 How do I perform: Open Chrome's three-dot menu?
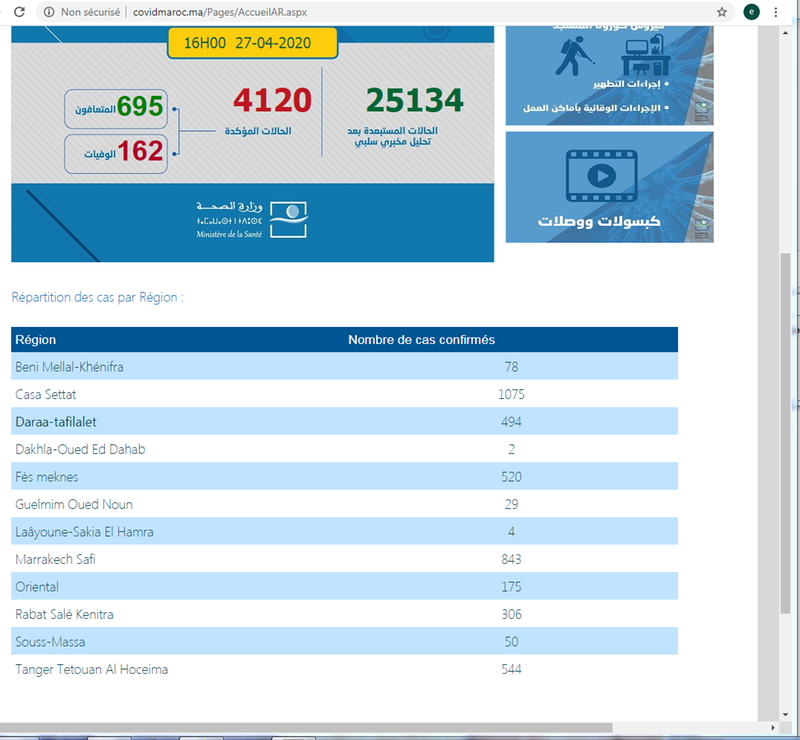tap(776, 12)
